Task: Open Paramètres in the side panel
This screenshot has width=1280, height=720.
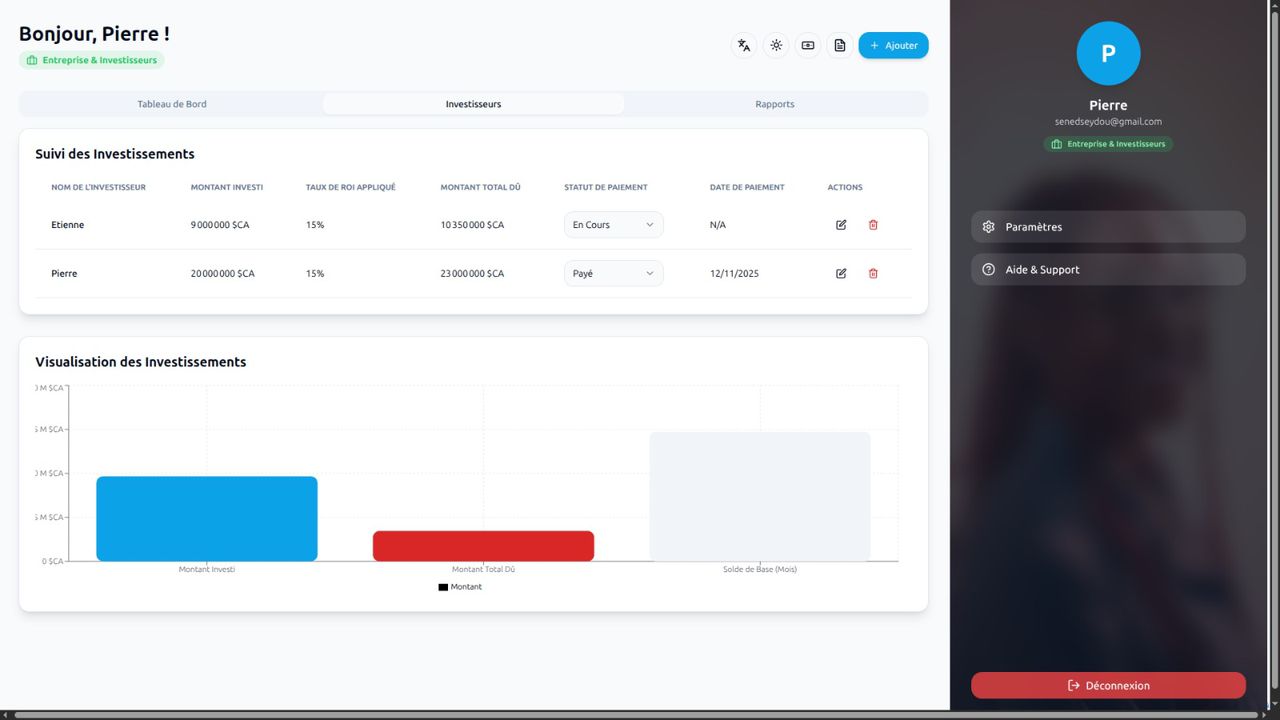Action: pos(1108,227)
